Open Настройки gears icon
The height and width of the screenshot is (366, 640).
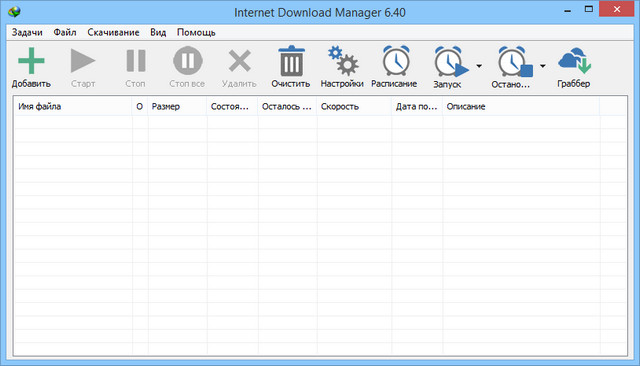point(343,61)
